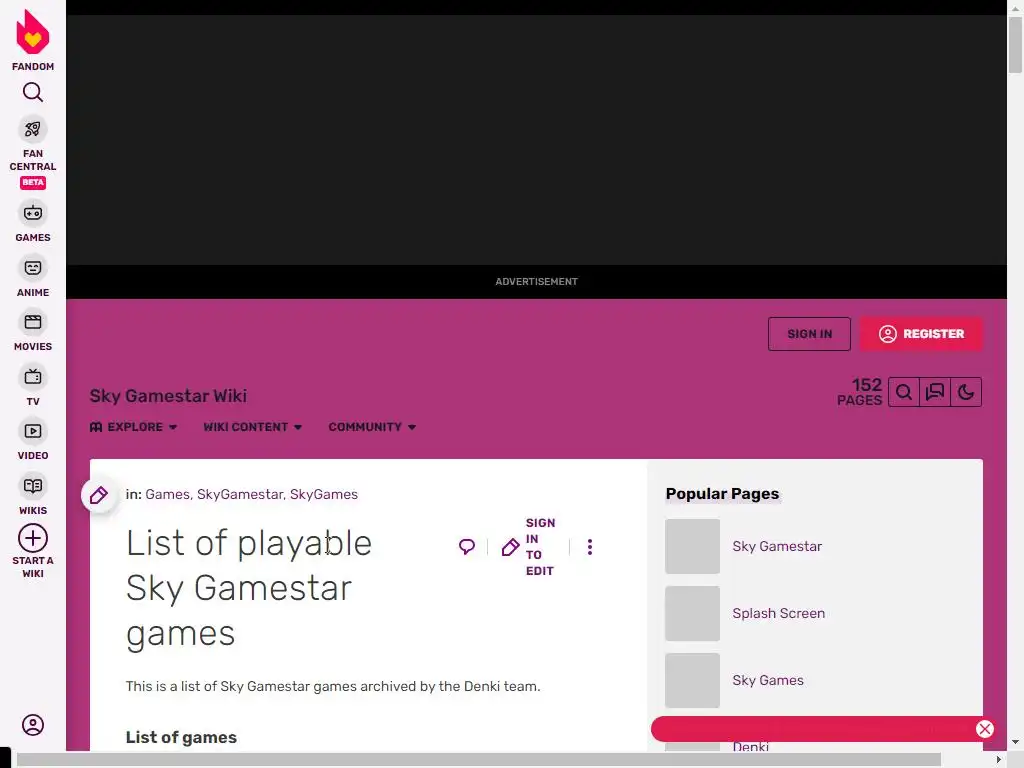Open the Wikis book icon

tap(33, 486)
